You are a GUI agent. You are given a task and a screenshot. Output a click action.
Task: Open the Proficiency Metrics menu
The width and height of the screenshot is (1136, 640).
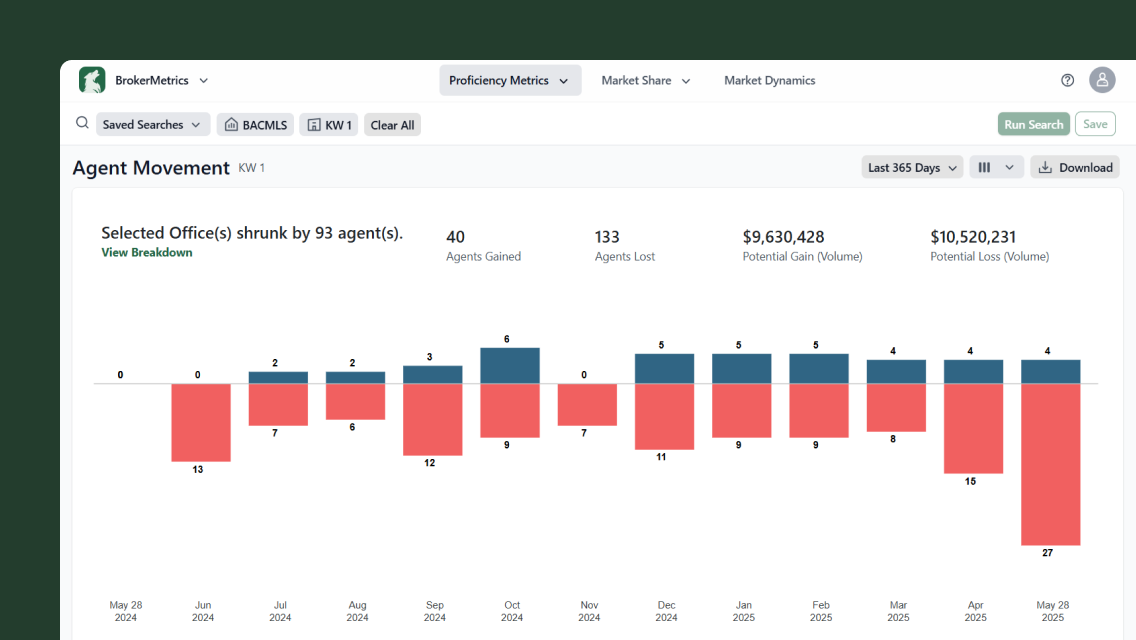tap(510, 80)
